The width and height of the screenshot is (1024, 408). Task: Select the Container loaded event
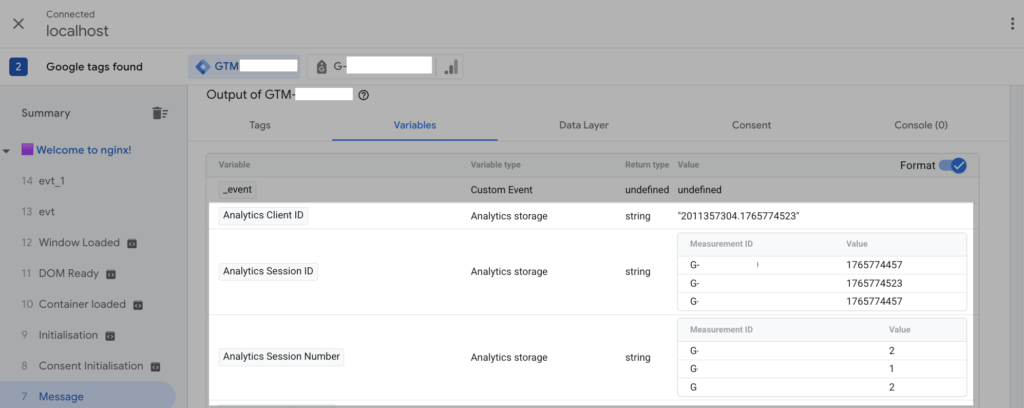(81, 304)
